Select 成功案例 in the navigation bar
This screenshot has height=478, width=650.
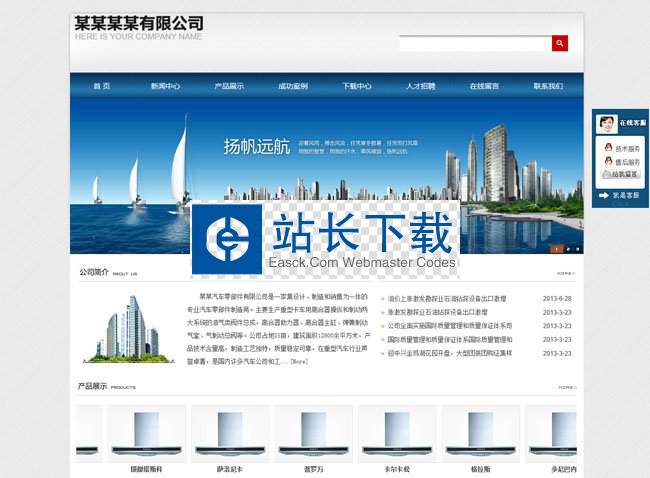click(293, 86)
